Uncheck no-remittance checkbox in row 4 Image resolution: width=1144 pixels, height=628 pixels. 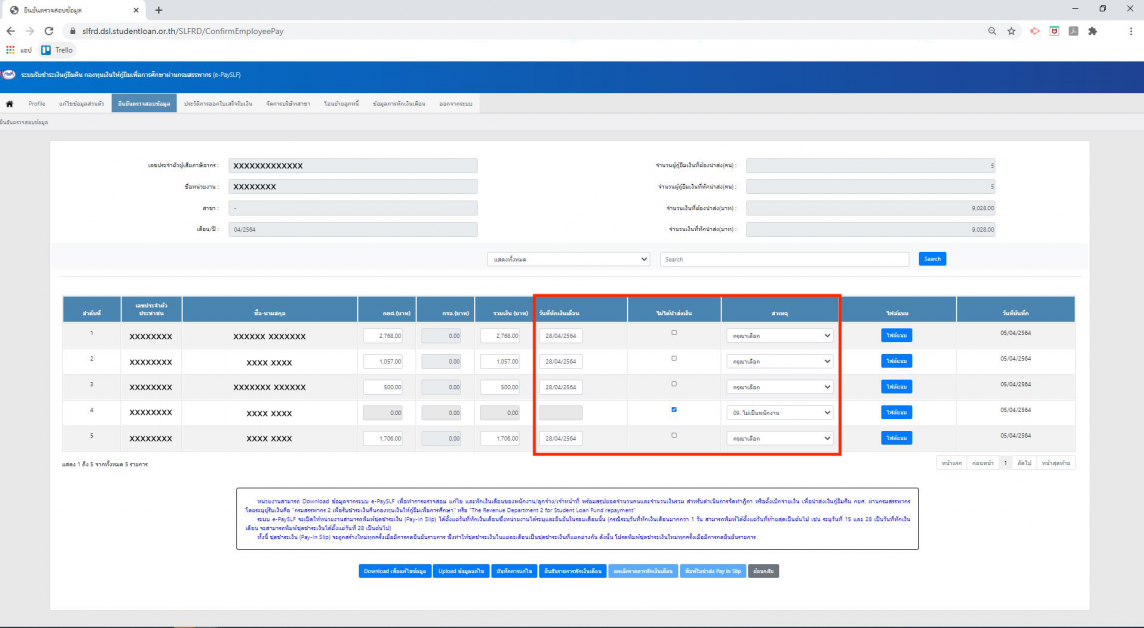pyautogui.click(x=674, y=409)
